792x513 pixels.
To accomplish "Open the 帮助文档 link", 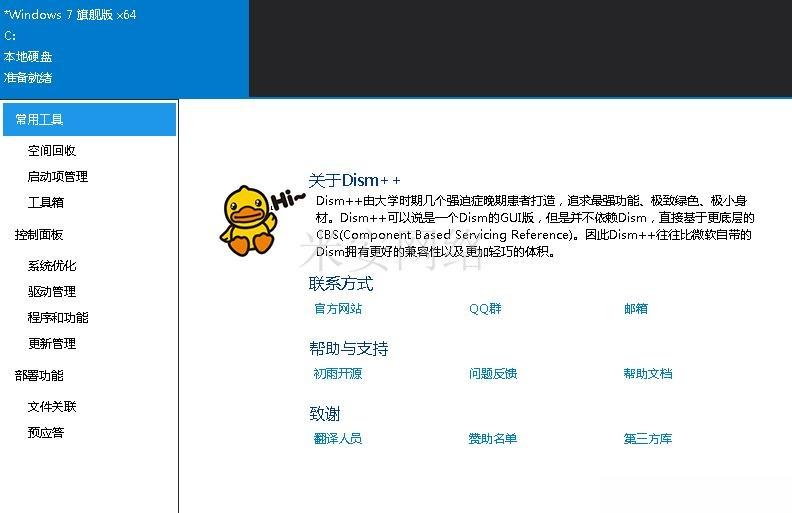I will point(648,374).
